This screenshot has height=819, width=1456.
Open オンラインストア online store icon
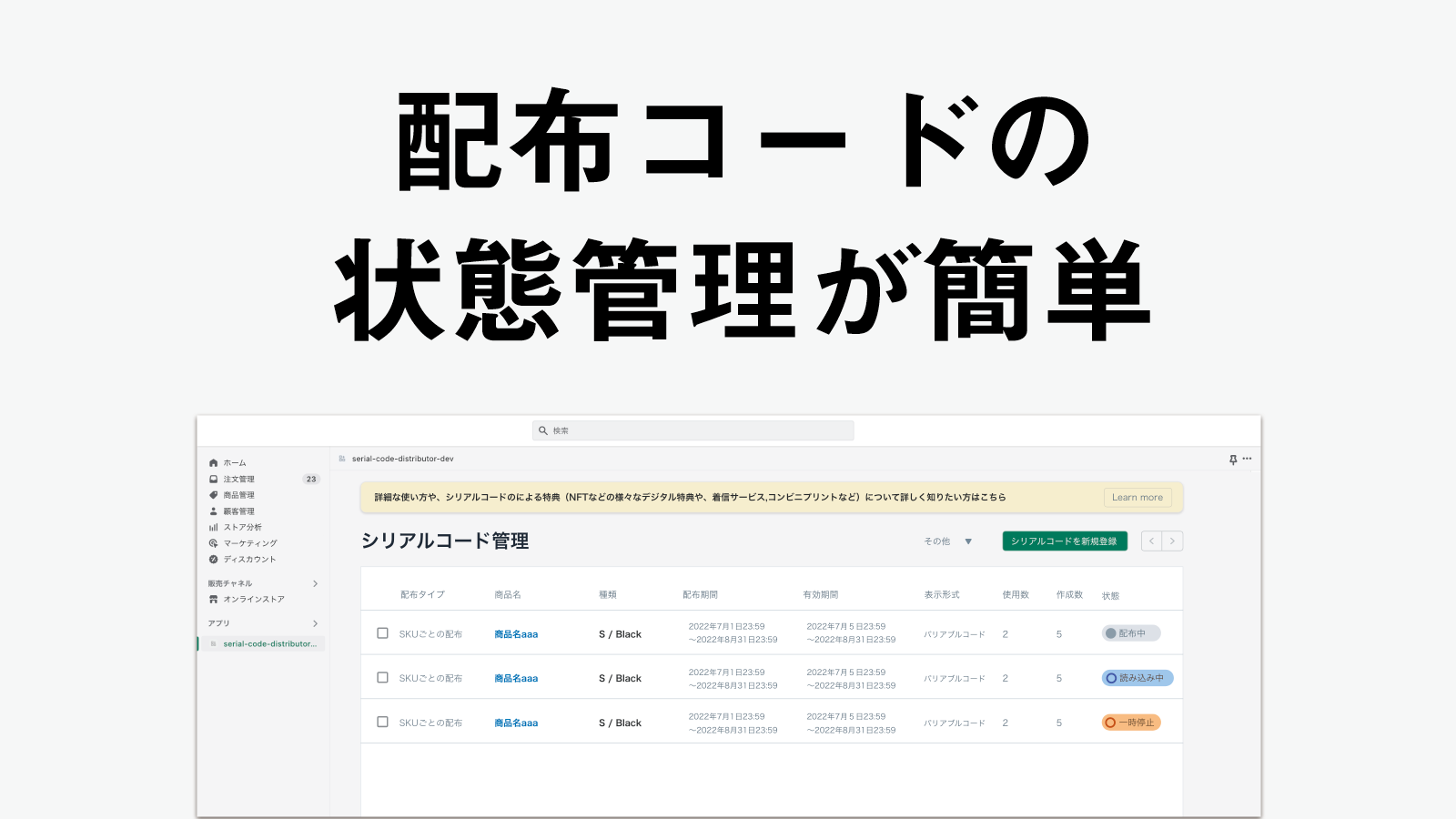[212, 599]
